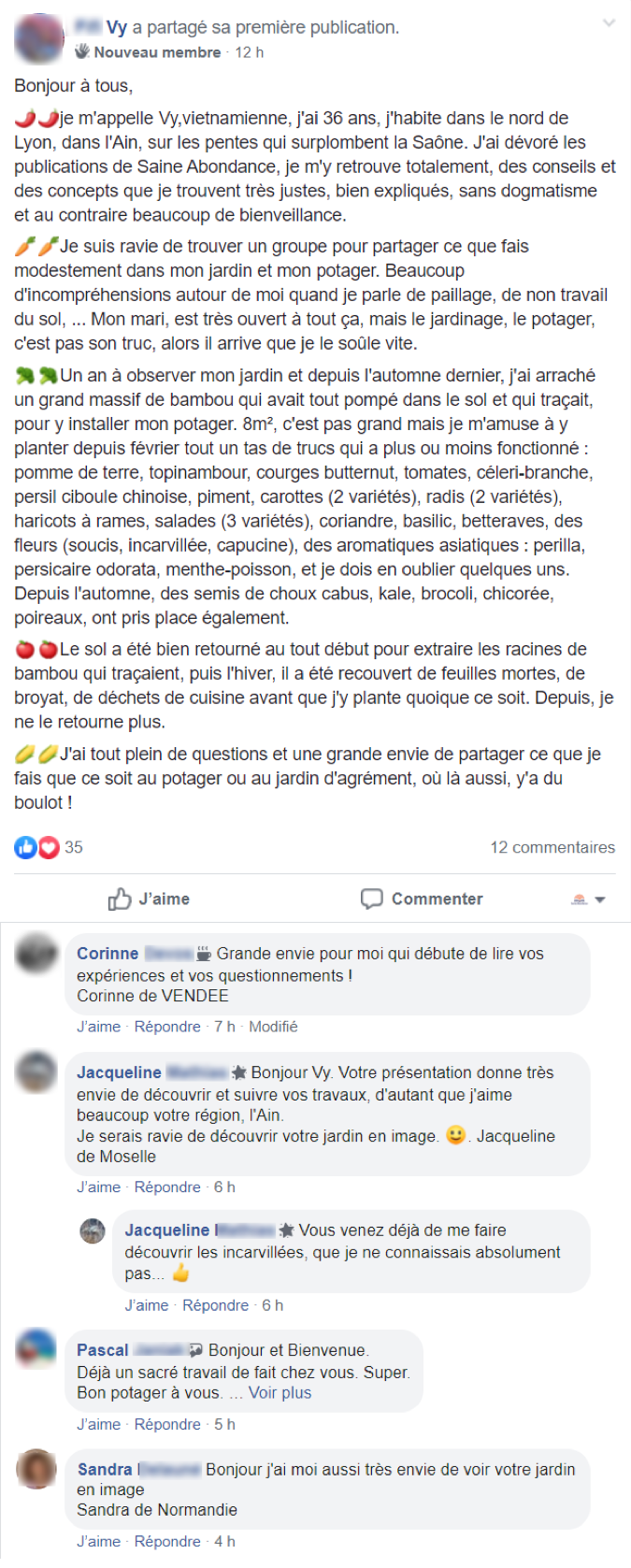Click the 12 h post timestamp
Image resolution: width=631 pixels, height=1568 pixels.
click(x=249, y=52)
